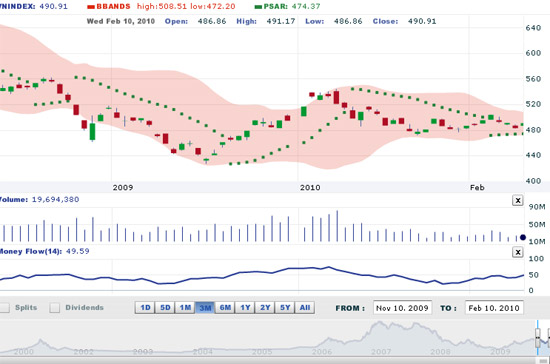Click the latest volume dot marker
This screenshot has width=550, height=364.
pyautogui.click(x=523, y=237)
